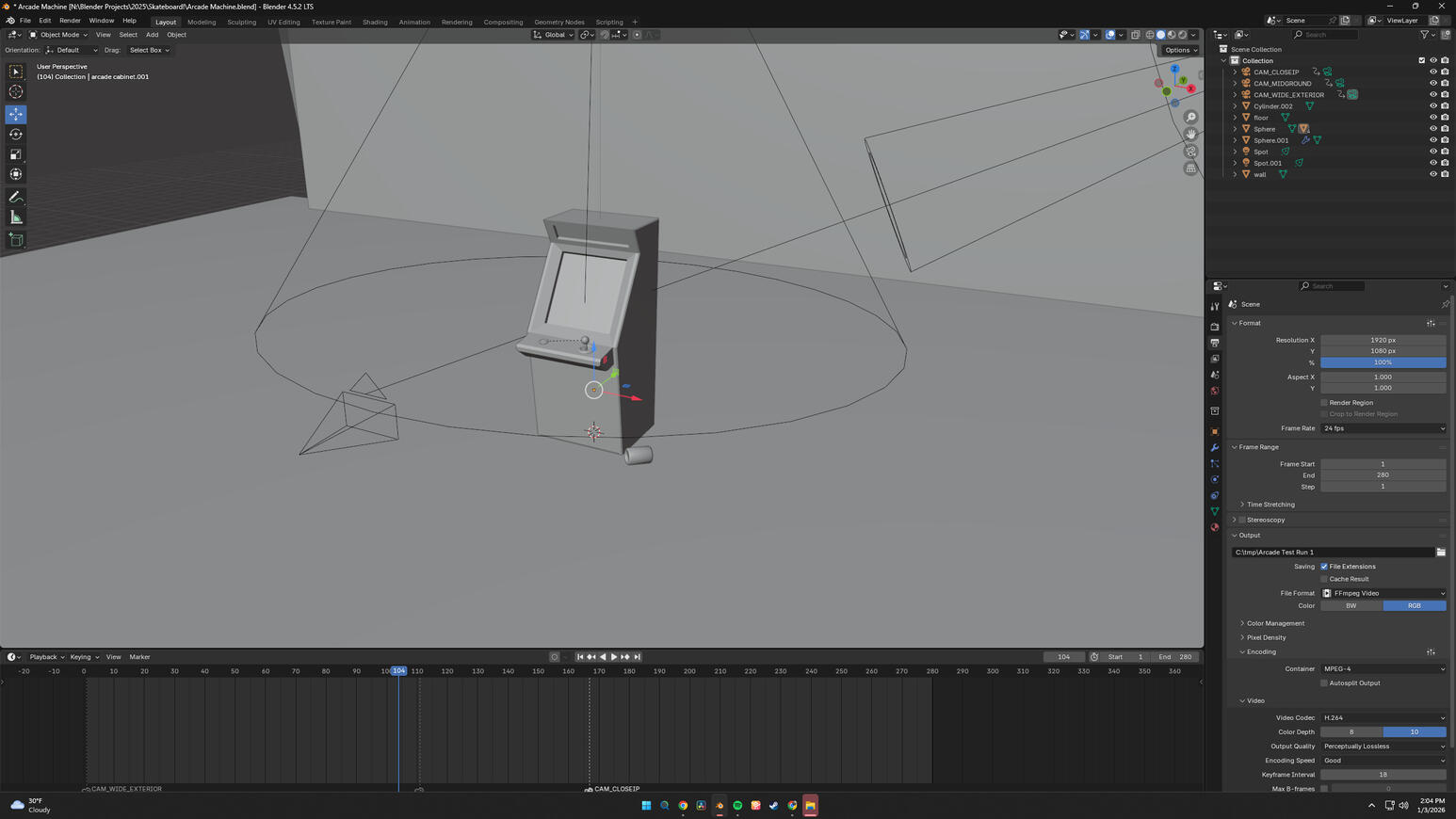Open the File Format FFmpeg Video dropdown

1383,593
